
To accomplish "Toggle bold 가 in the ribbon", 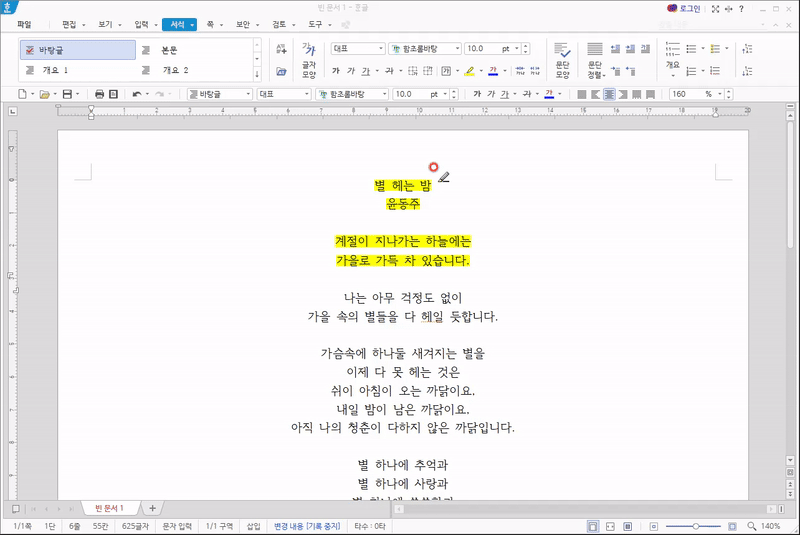I will [336, 71].
